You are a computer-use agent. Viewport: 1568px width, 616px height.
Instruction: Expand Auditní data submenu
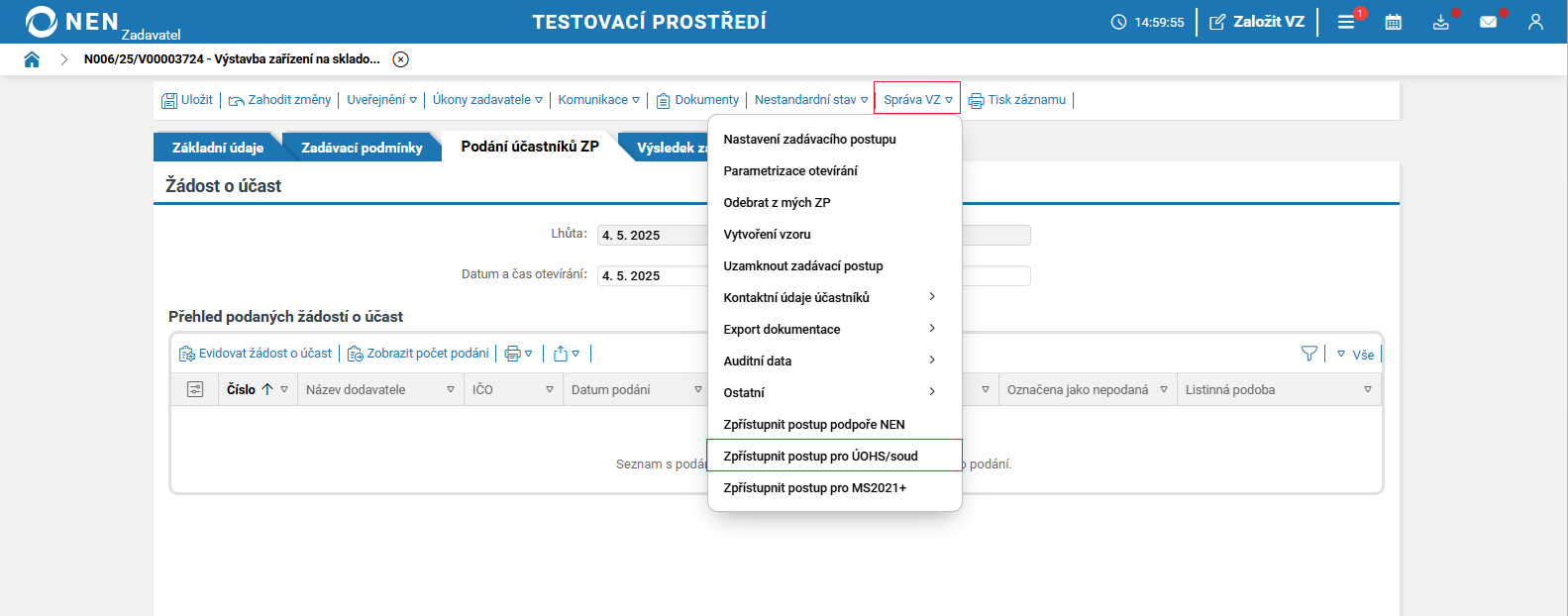pos(835,361)
